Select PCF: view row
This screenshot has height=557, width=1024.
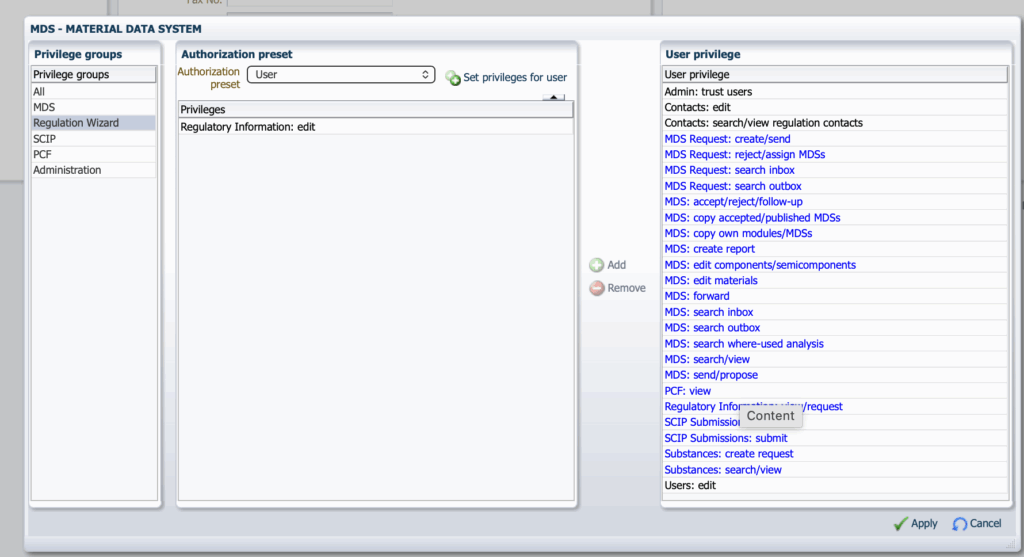(835, 390)
